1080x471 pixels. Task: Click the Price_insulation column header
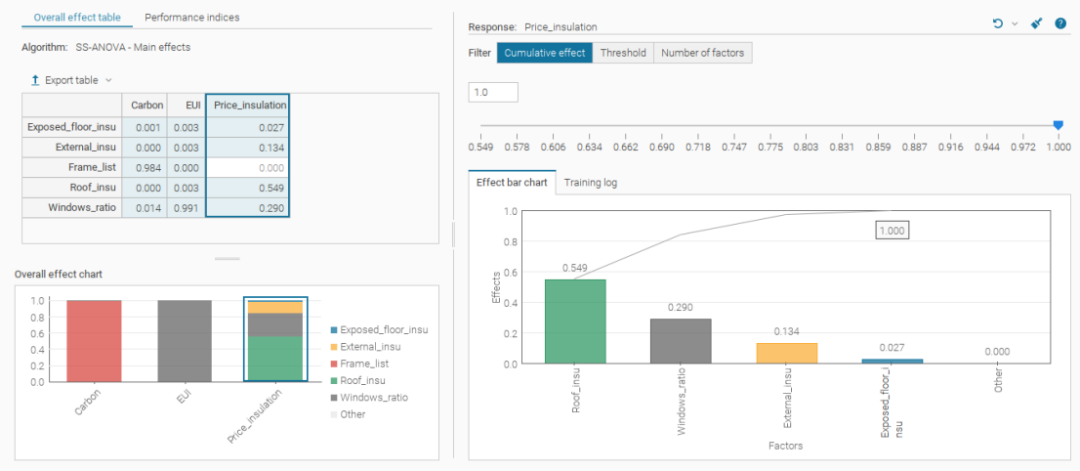[x=247, y=105]
